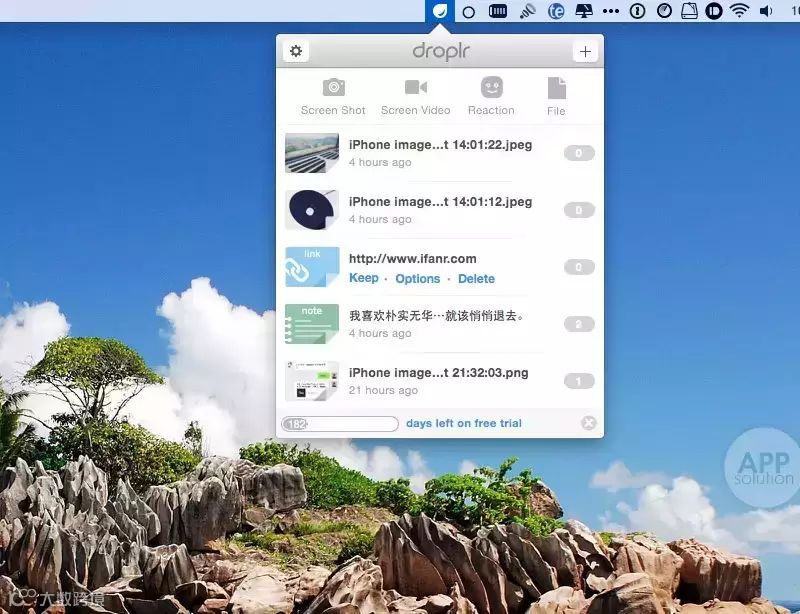Viewport: 800px width, 614px height.
Task: Click view count badge showing 2 on note
Action: click(579, 324)
